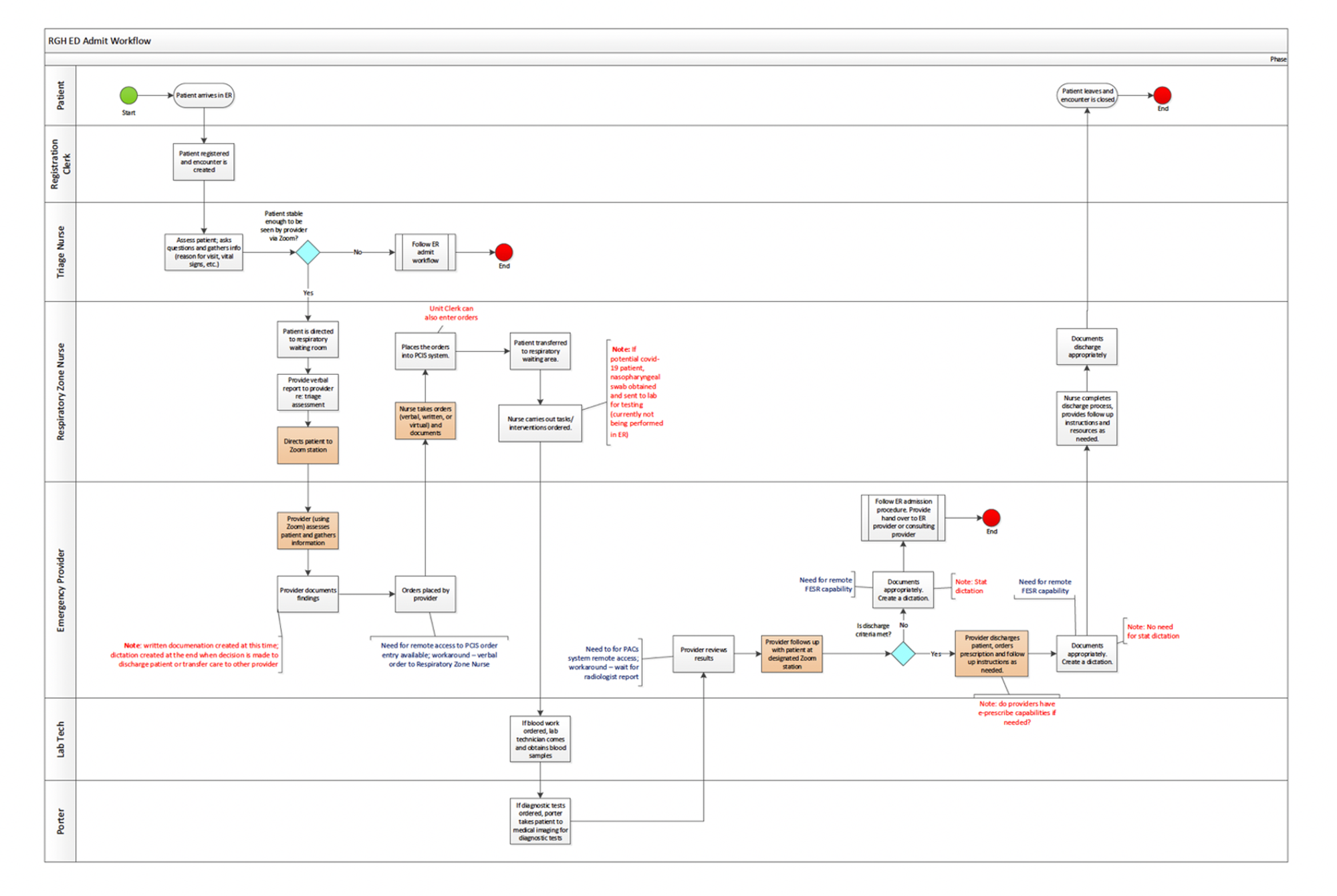Image resolution: width=1337 pixels, height=896 pixels.
Task: Click red e-prescribe capabilities note
Action: tap(1017, 713)
